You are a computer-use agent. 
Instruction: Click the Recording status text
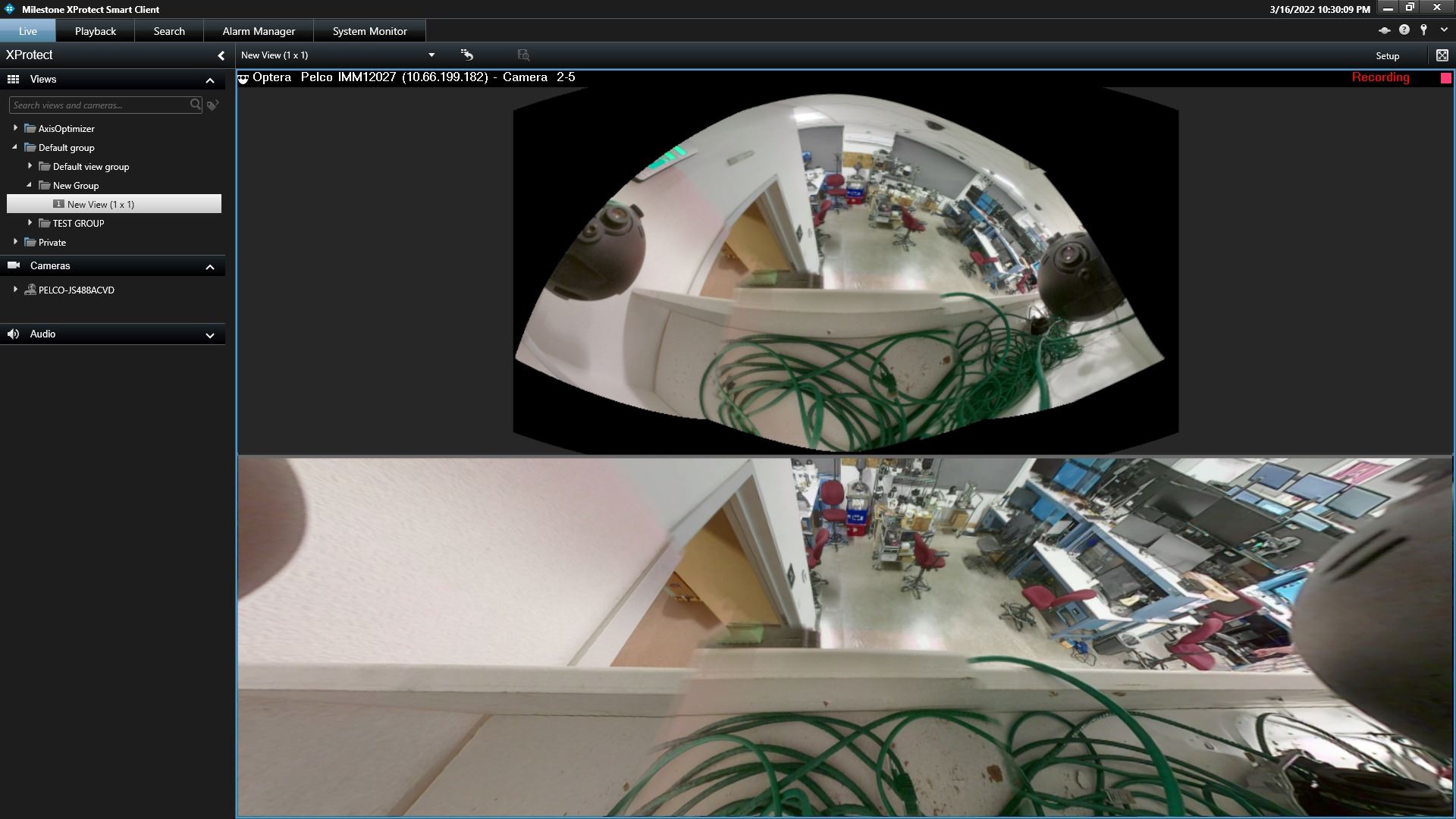(x=1380, y=77)
